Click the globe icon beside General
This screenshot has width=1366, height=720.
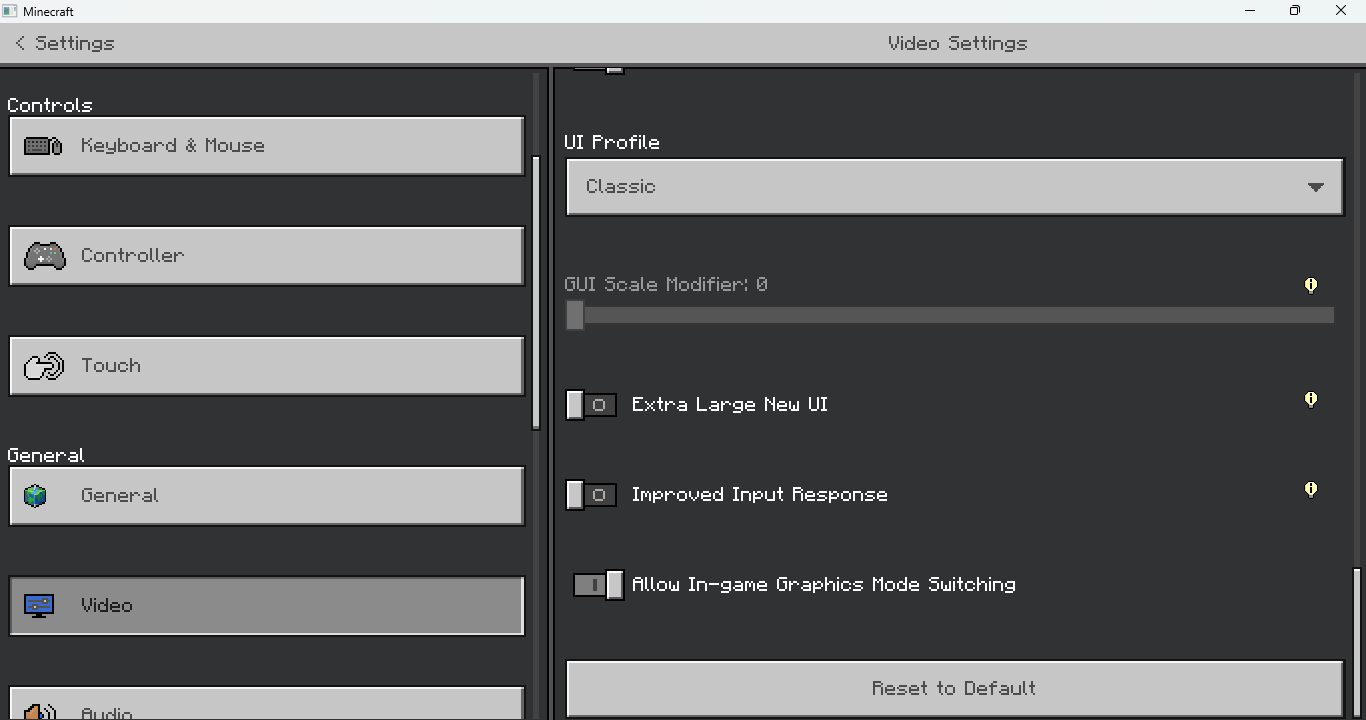pos(36,496)
